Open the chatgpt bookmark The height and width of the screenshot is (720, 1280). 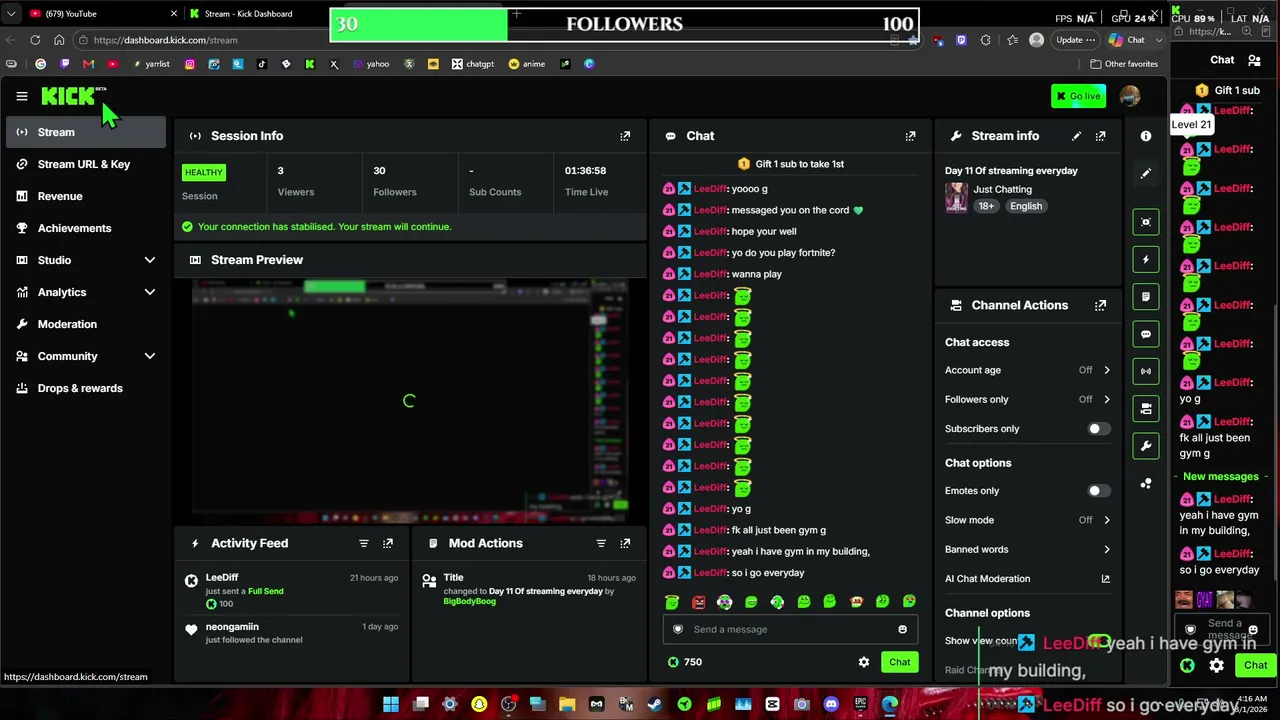pos(473,64)
